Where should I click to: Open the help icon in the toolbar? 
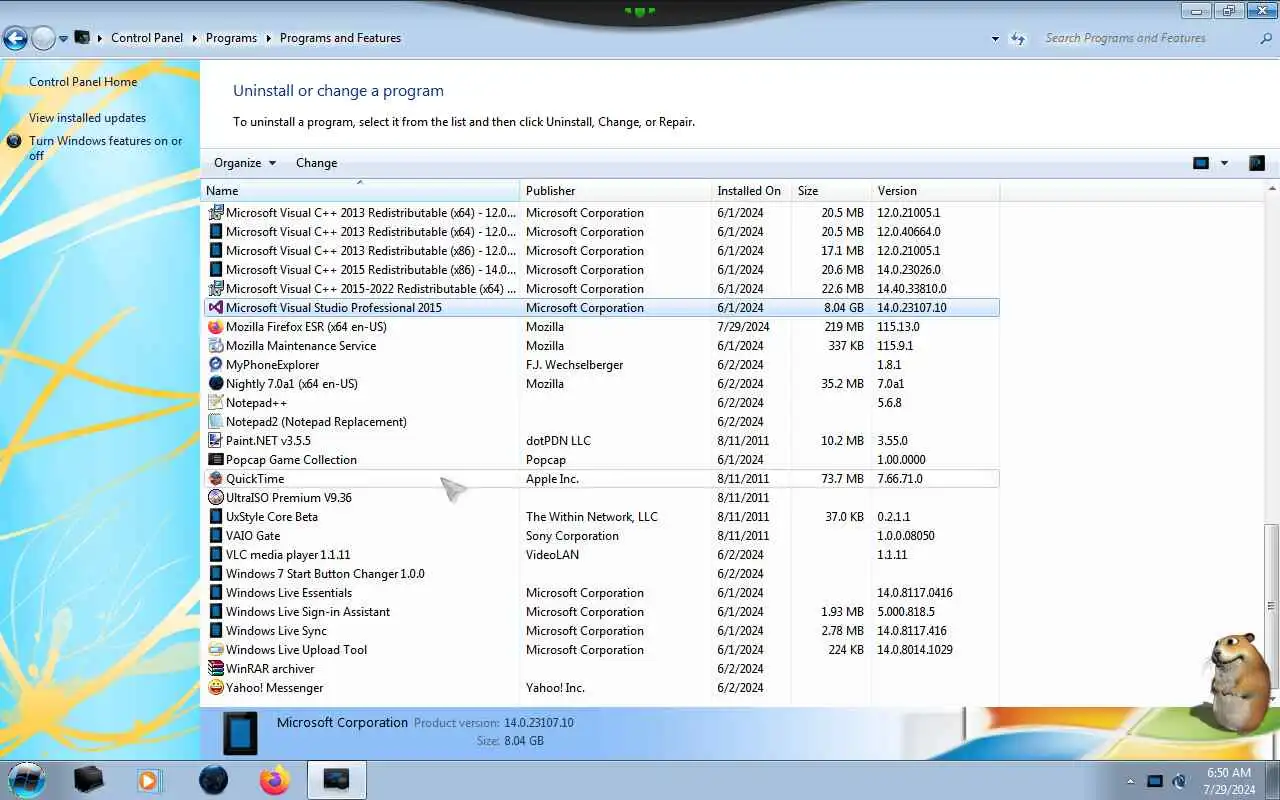point(1257,163)
